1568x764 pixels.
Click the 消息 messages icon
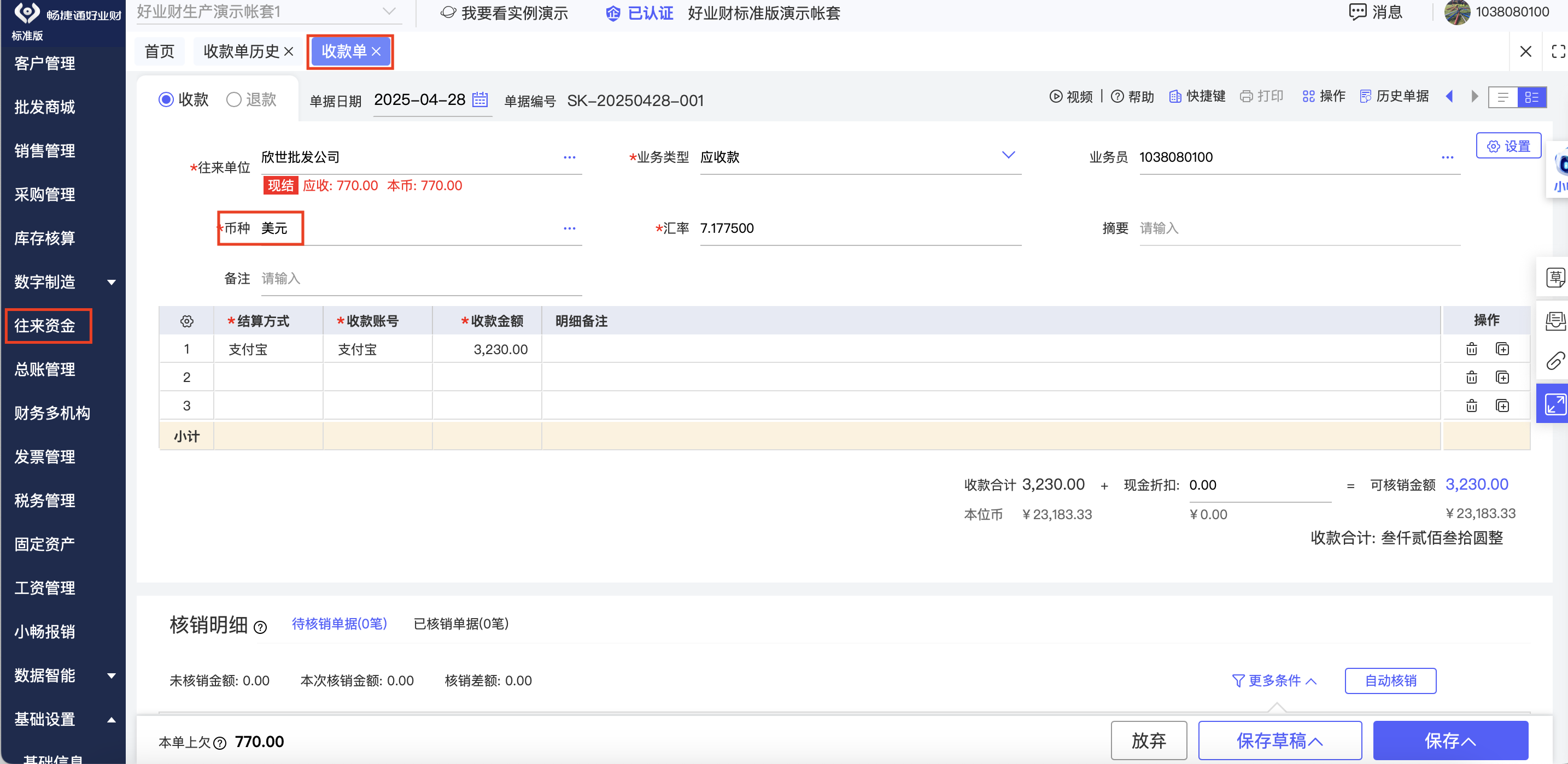(1358, 11)
